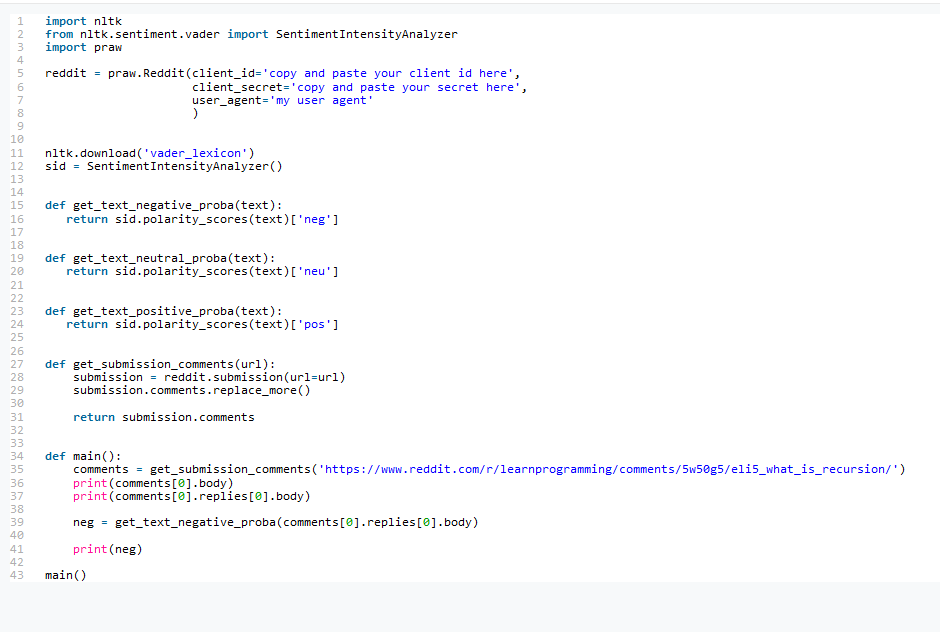This screenshot has height=632, width=940.
Task: Click the get_submission_comments function definition
Action: click(160, 364)
